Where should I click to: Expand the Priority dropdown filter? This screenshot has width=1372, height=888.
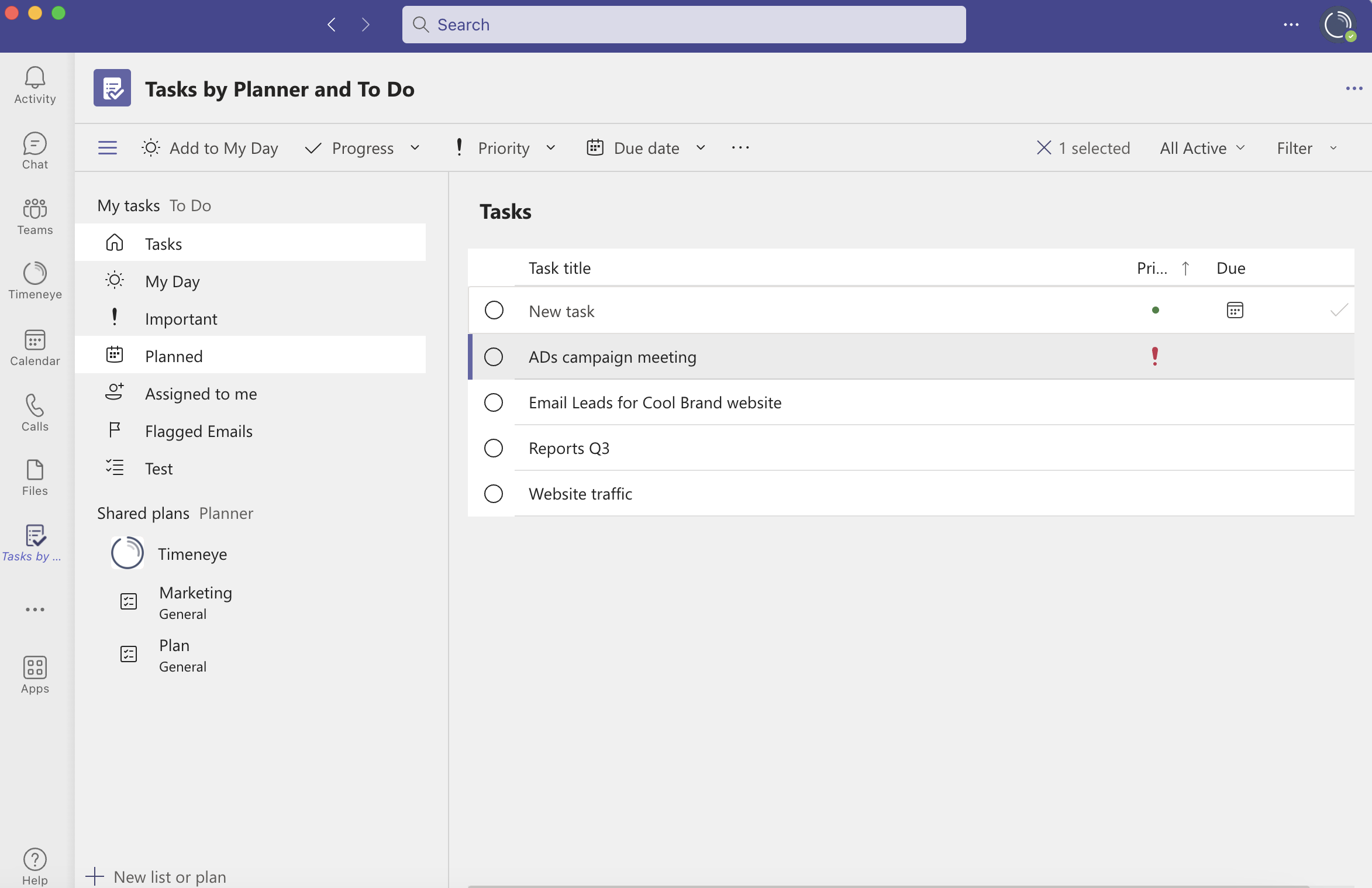(549, 147)
